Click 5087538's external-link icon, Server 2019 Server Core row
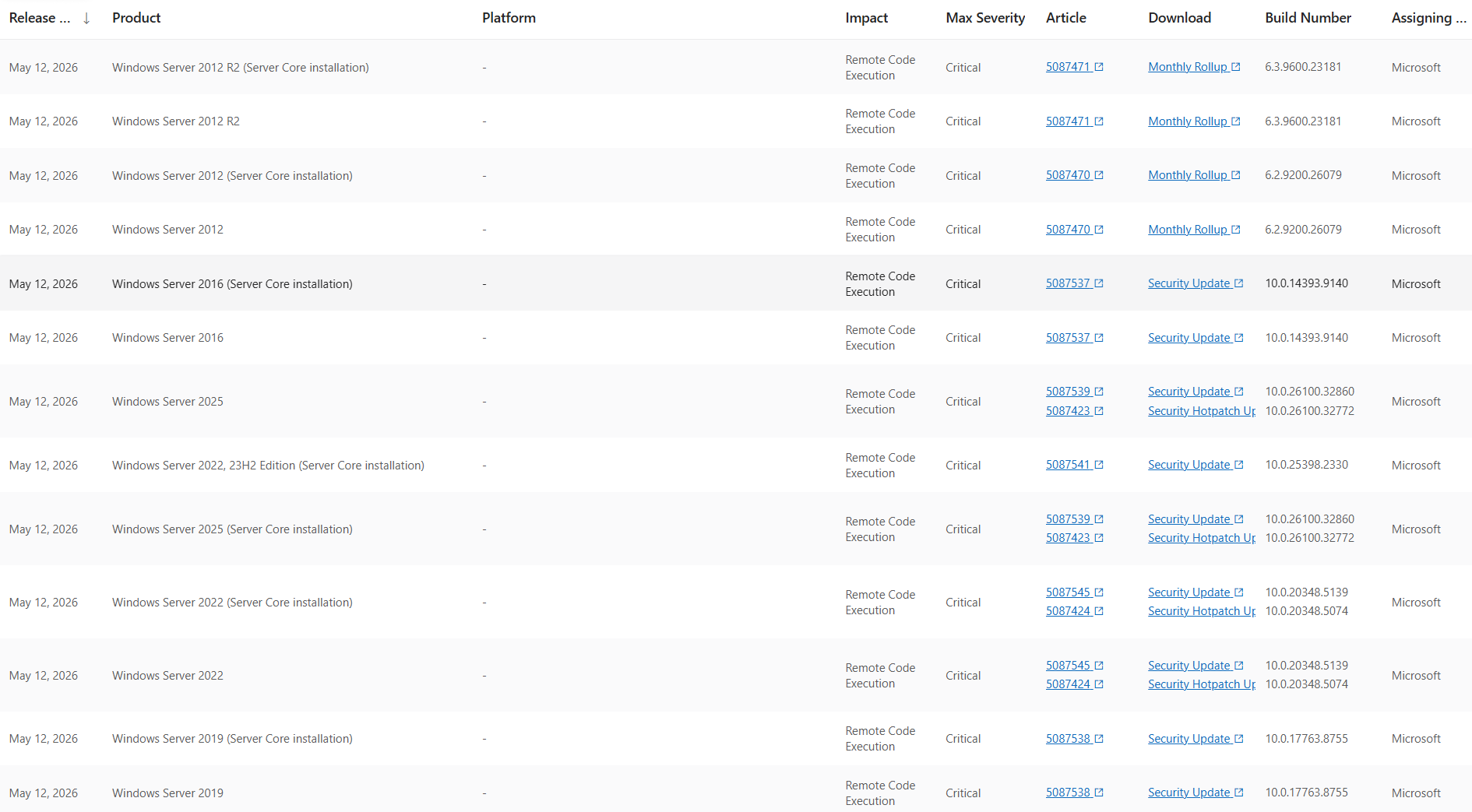 [1099, 739]
